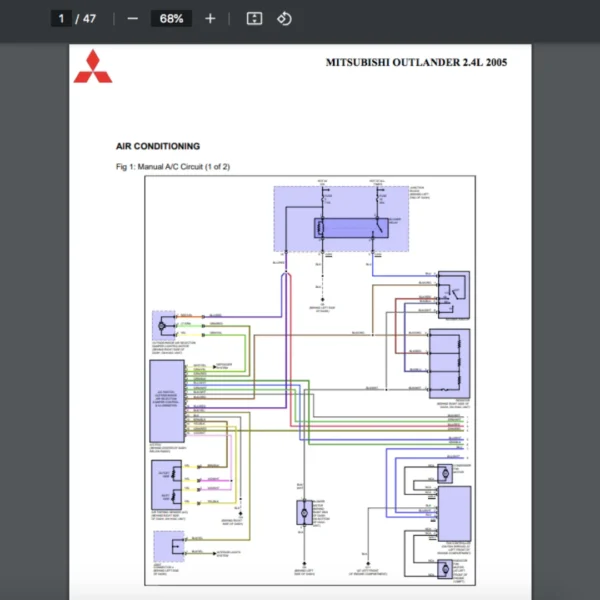Select the AIR CONDITIONING heading
600x600 pixels.
tap(158, 146)
